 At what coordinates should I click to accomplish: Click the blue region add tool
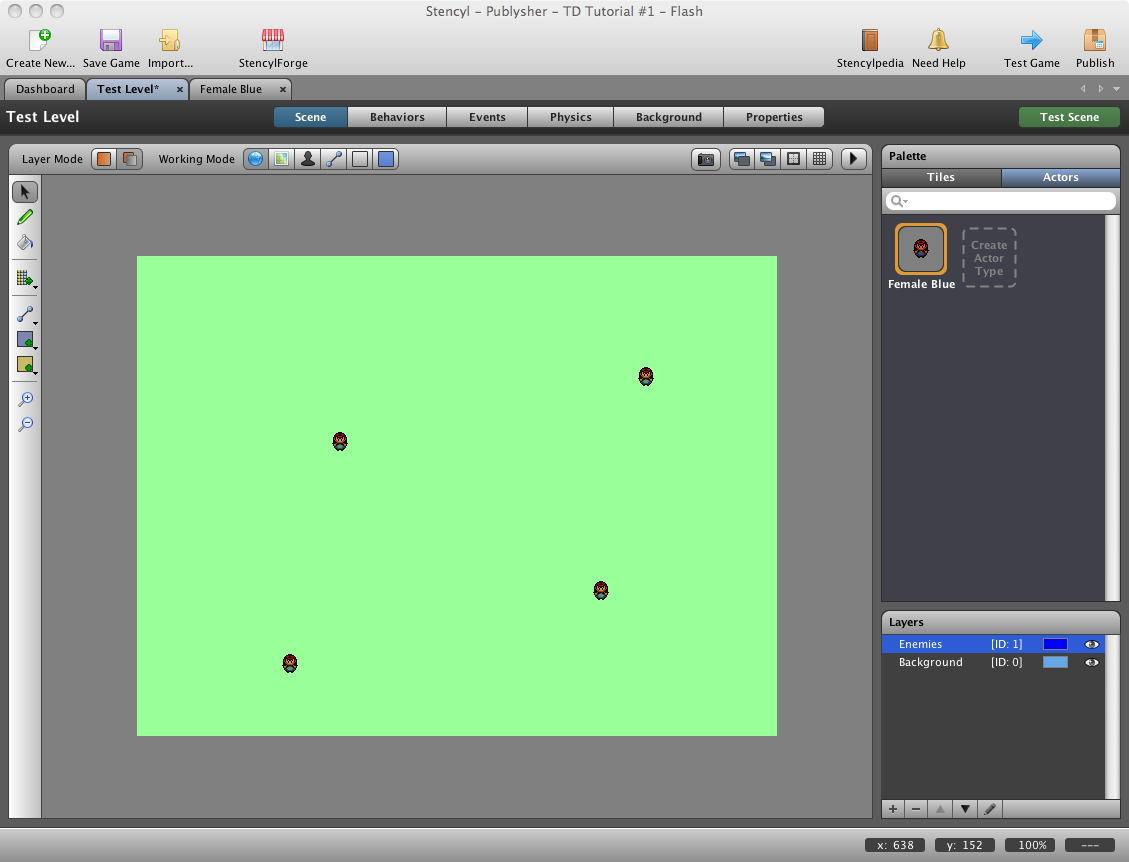tap(24, 339)
